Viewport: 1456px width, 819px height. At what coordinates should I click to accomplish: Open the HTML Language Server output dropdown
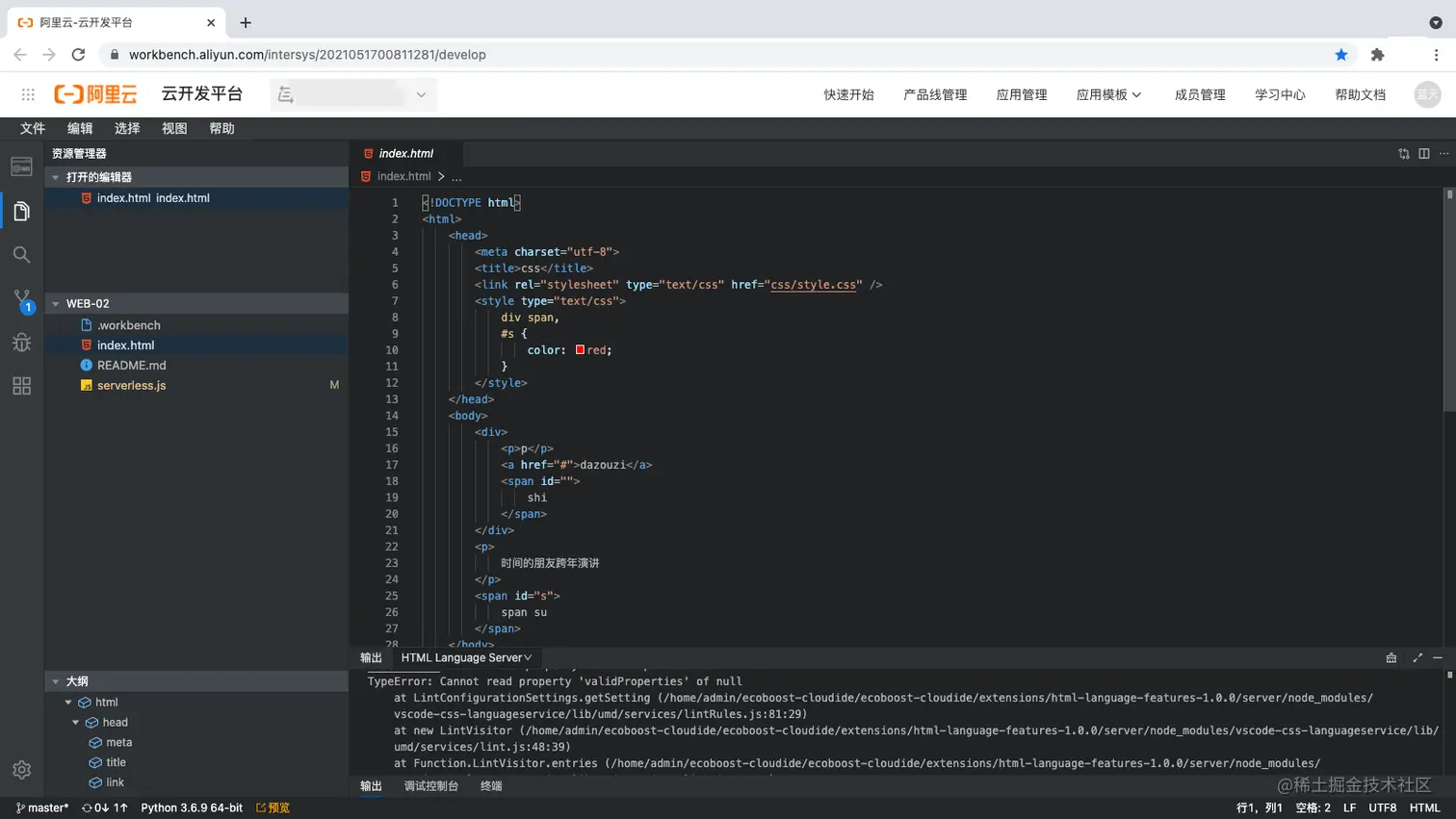click(x=466, y=658)
